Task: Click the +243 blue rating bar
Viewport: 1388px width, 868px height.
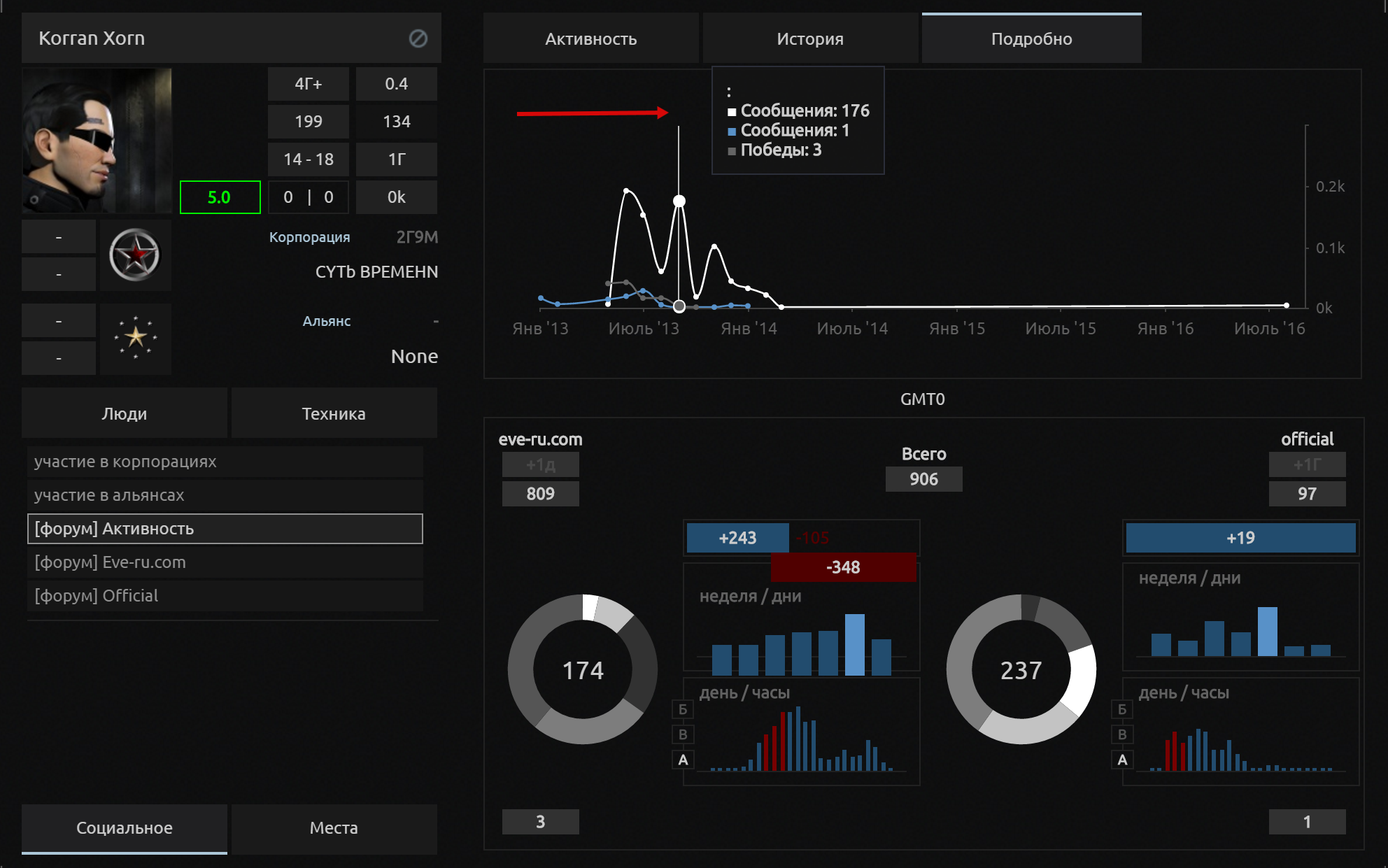Action: [x=737, y=538]
